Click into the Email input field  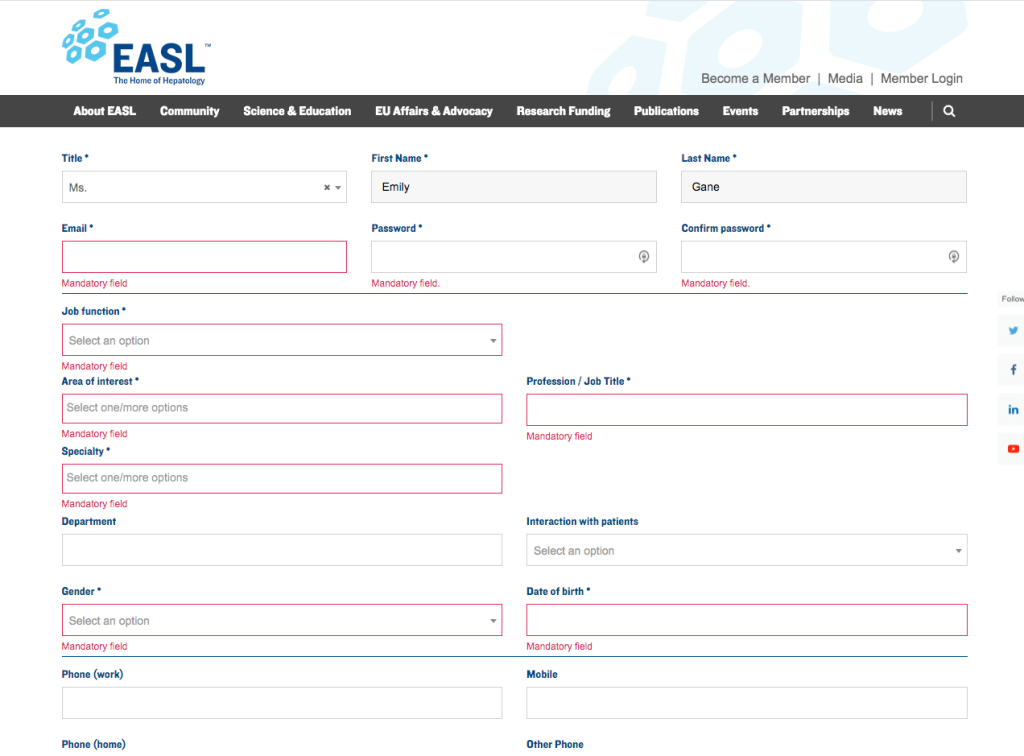204,257
